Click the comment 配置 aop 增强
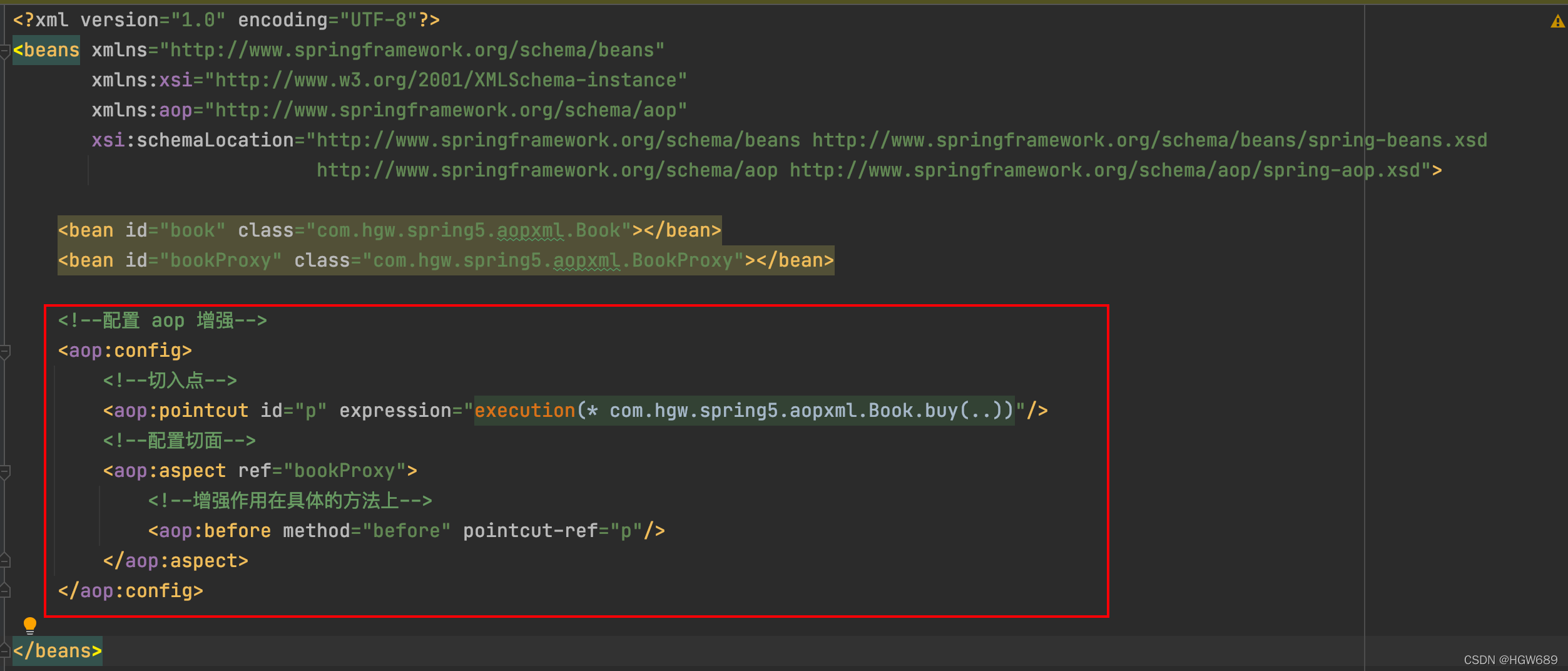Viewport: 1568px width, 671px height. [x=163, y=320]
